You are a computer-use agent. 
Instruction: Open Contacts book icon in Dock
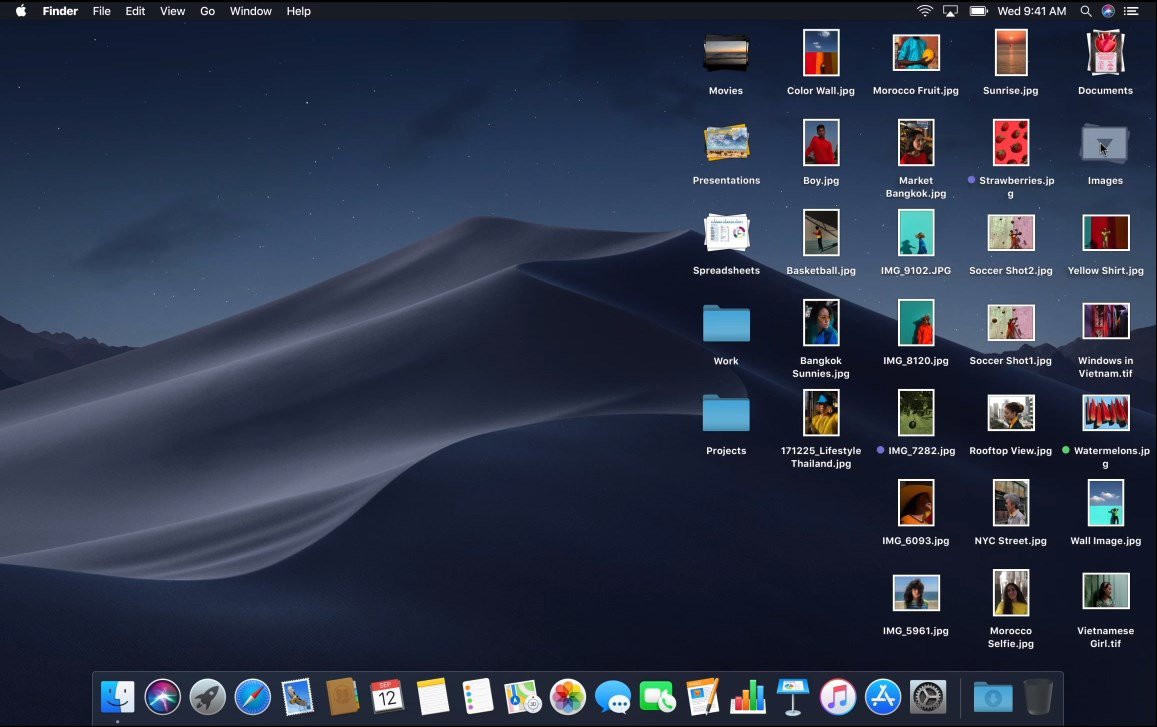point(342,697)
